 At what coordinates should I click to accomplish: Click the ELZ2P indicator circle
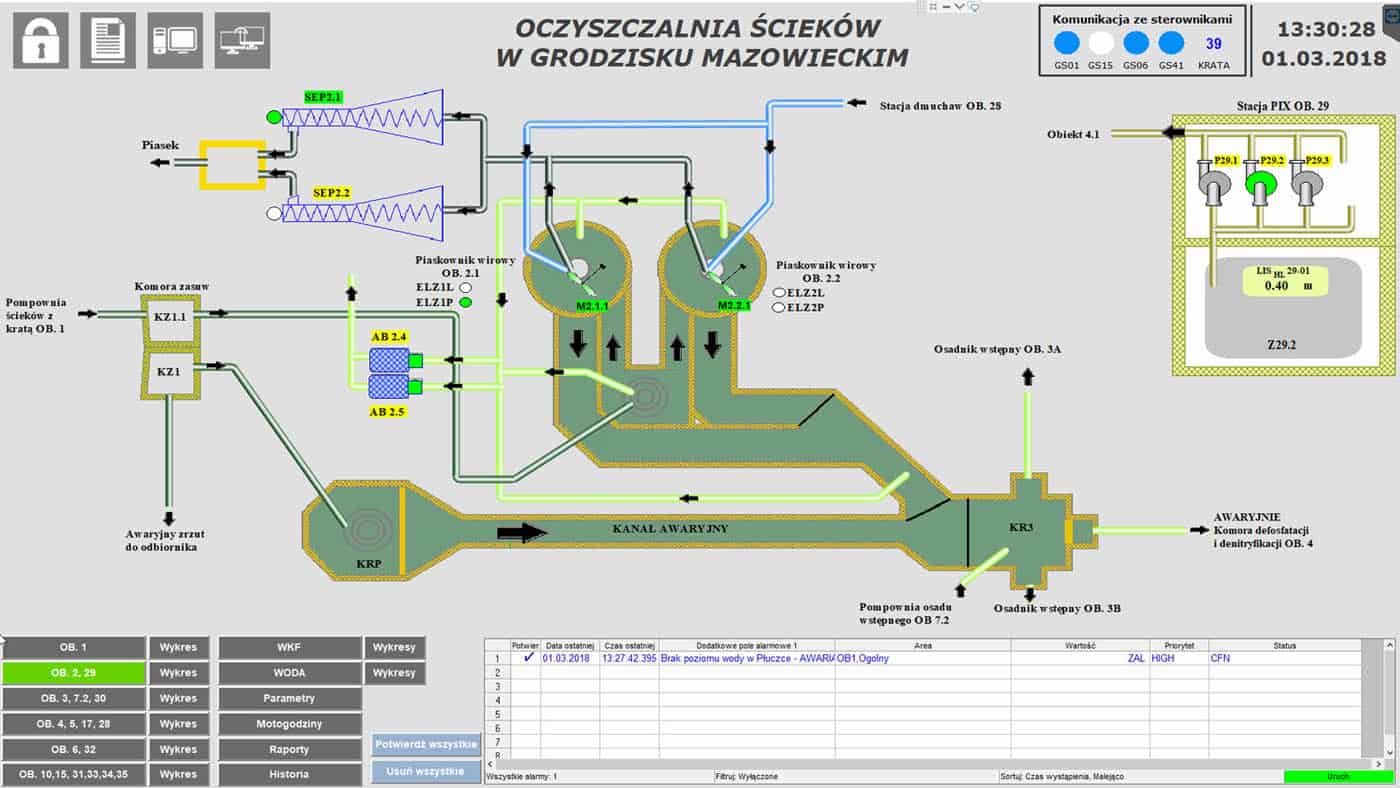pyautogui.click(x=779, y=308)
